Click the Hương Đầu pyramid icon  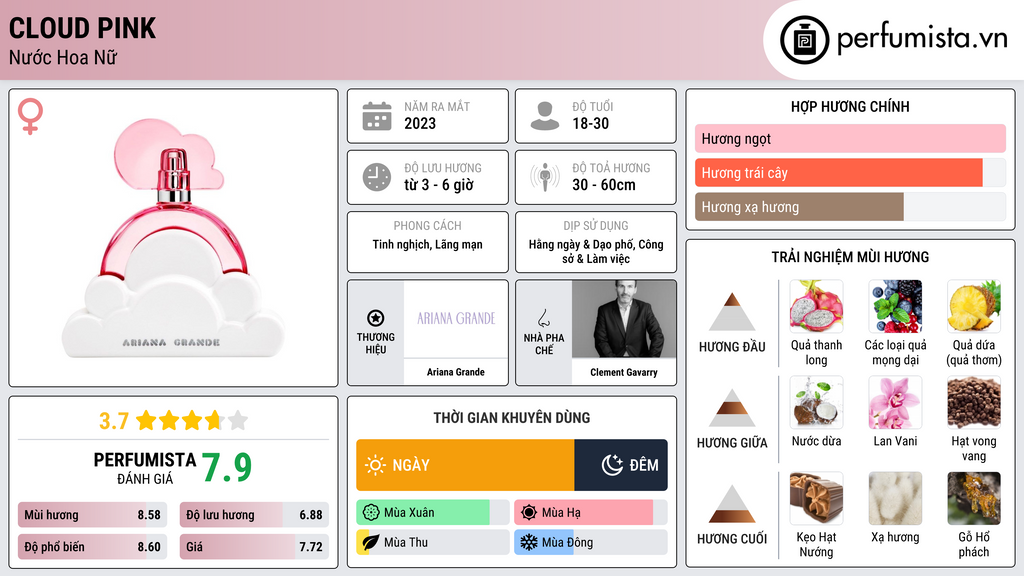click(x=732, y=312)
